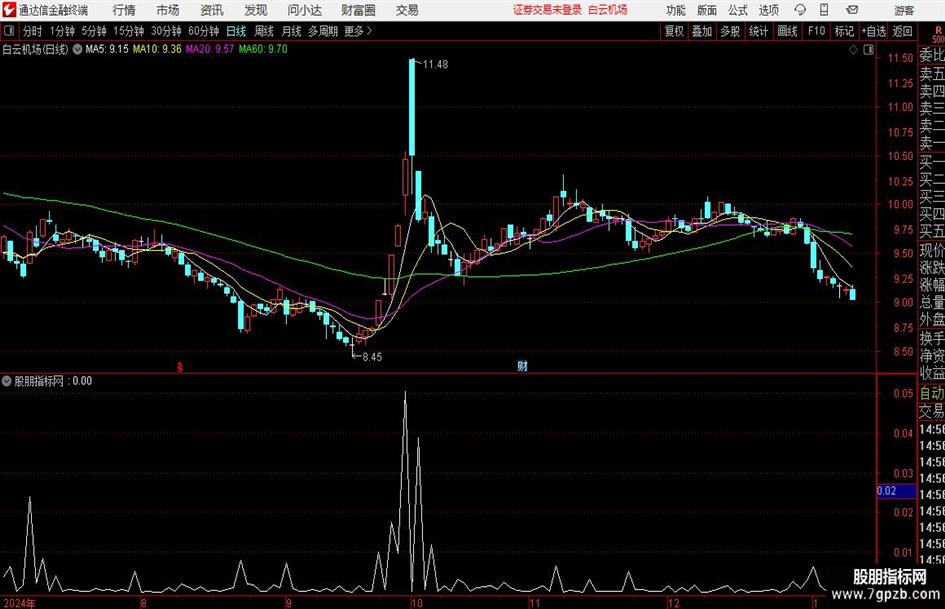Open the 交易 menu
Viewport: 945px width, 609px height.
[x=407, y=10]
